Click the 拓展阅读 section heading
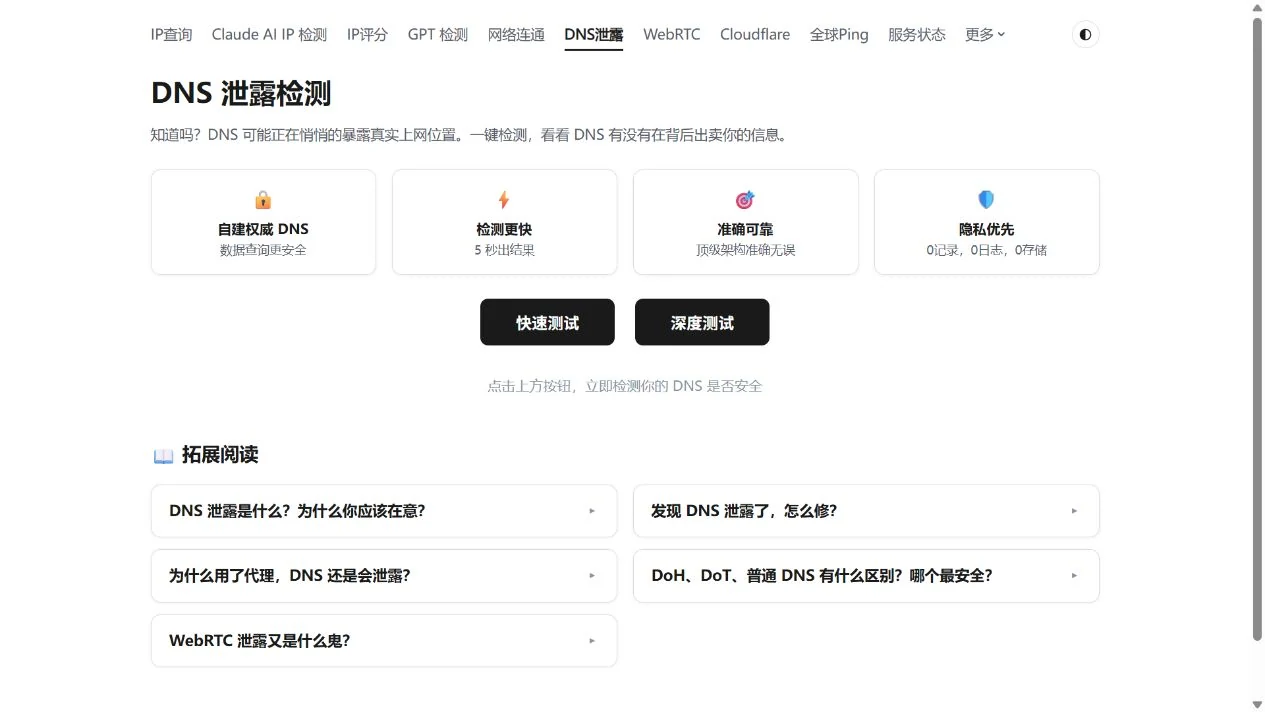Image resolution: width=1265 pixels, height=712 pixels. (220, 455)
